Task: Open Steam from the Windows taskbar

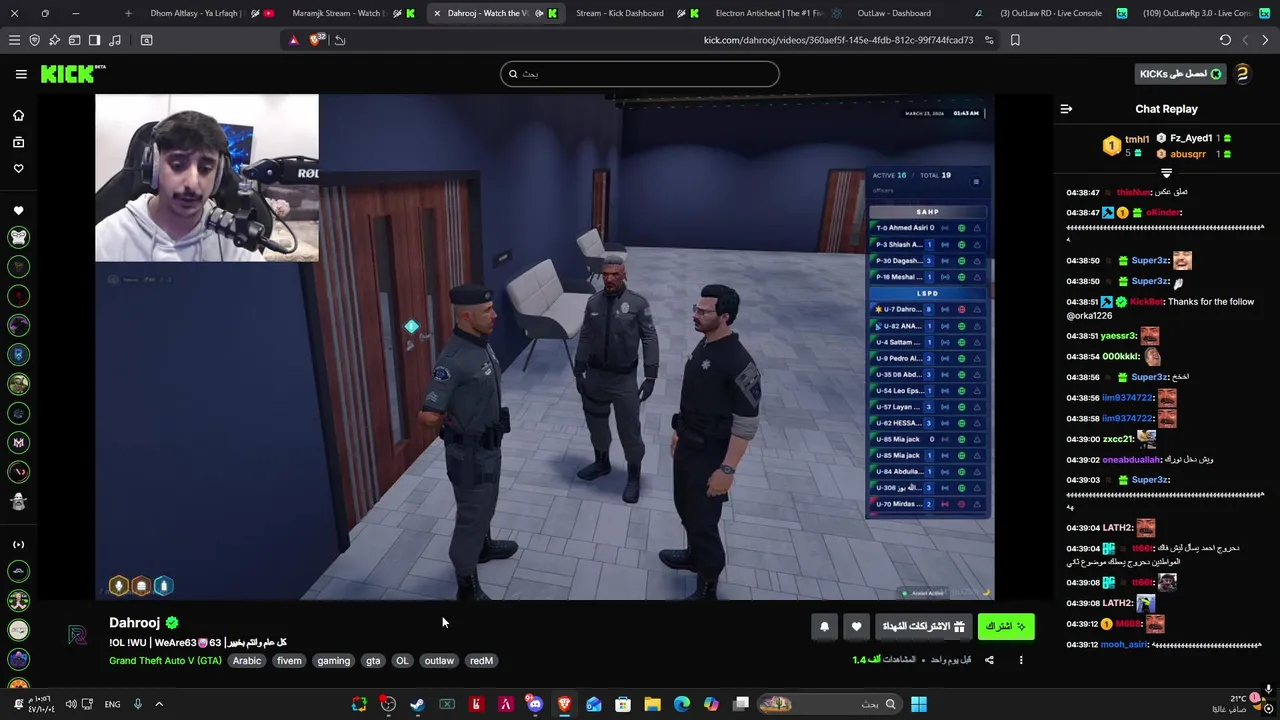Action: pos(417,704)
